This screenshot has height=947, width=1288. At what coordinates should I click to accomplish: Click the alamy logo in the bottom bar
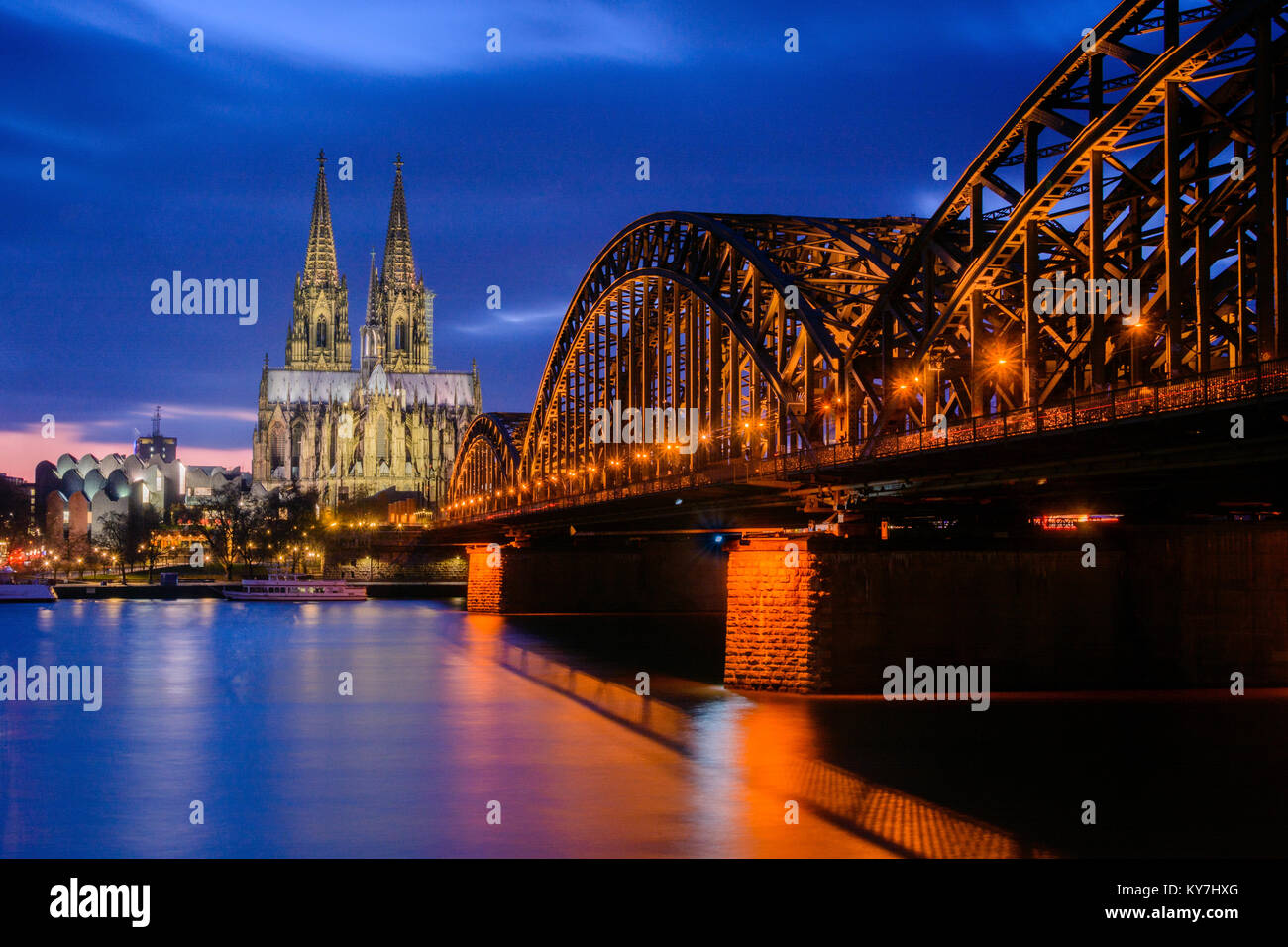(x=100, y=902)
